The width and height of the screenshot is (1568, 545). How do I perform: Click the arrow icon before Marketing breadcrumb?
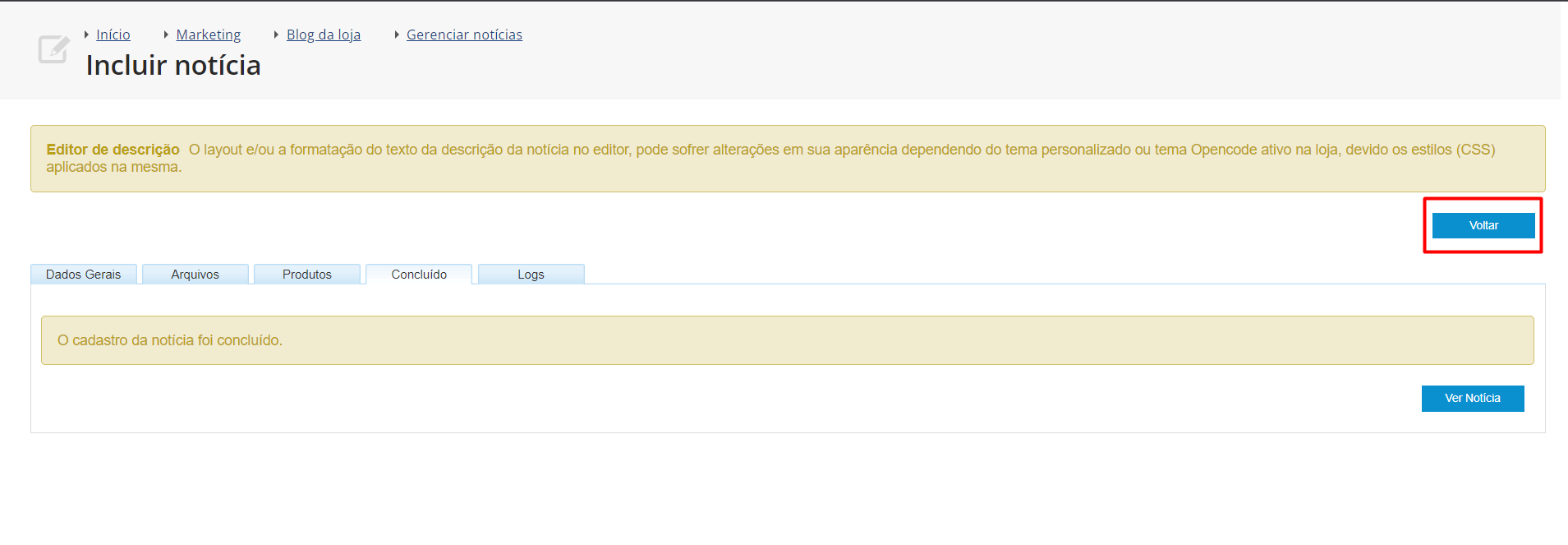tap(166, 35)
